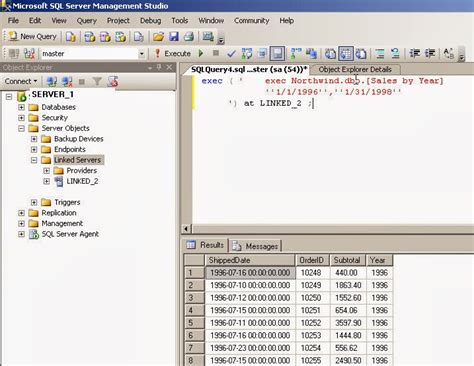
Task: Open the Edit menu
Action: (35, 21)
